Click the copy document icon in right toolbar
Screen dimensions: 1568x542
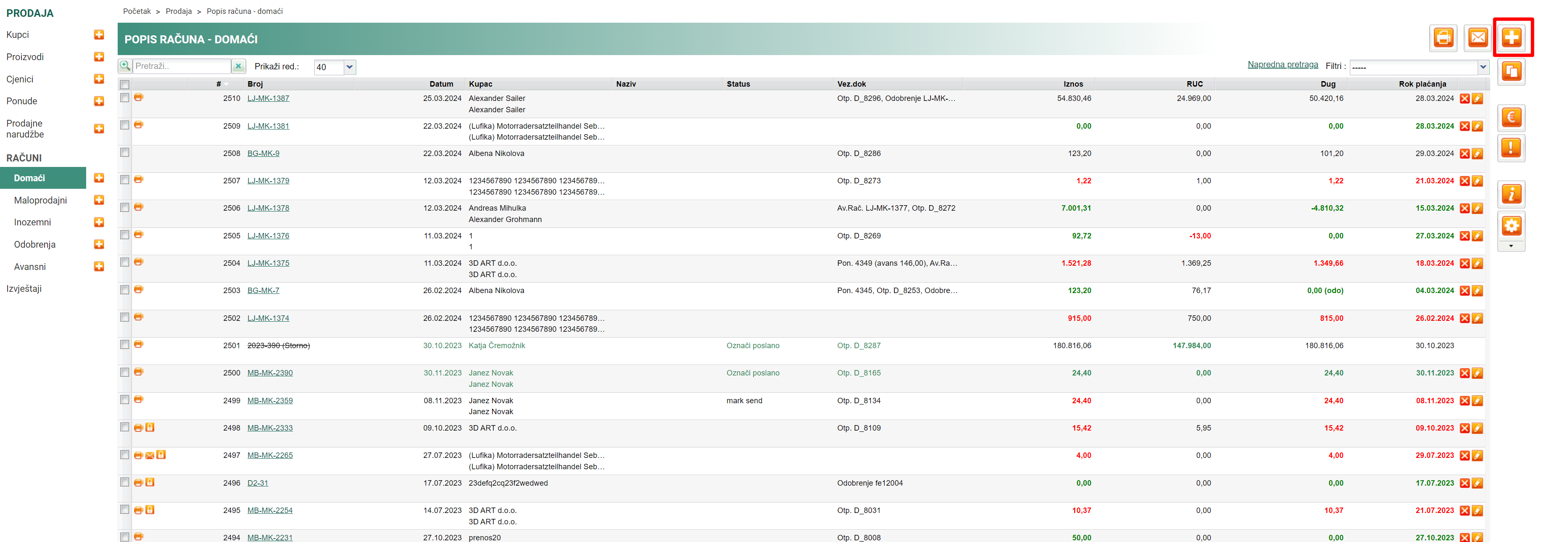pos(1511,72)
